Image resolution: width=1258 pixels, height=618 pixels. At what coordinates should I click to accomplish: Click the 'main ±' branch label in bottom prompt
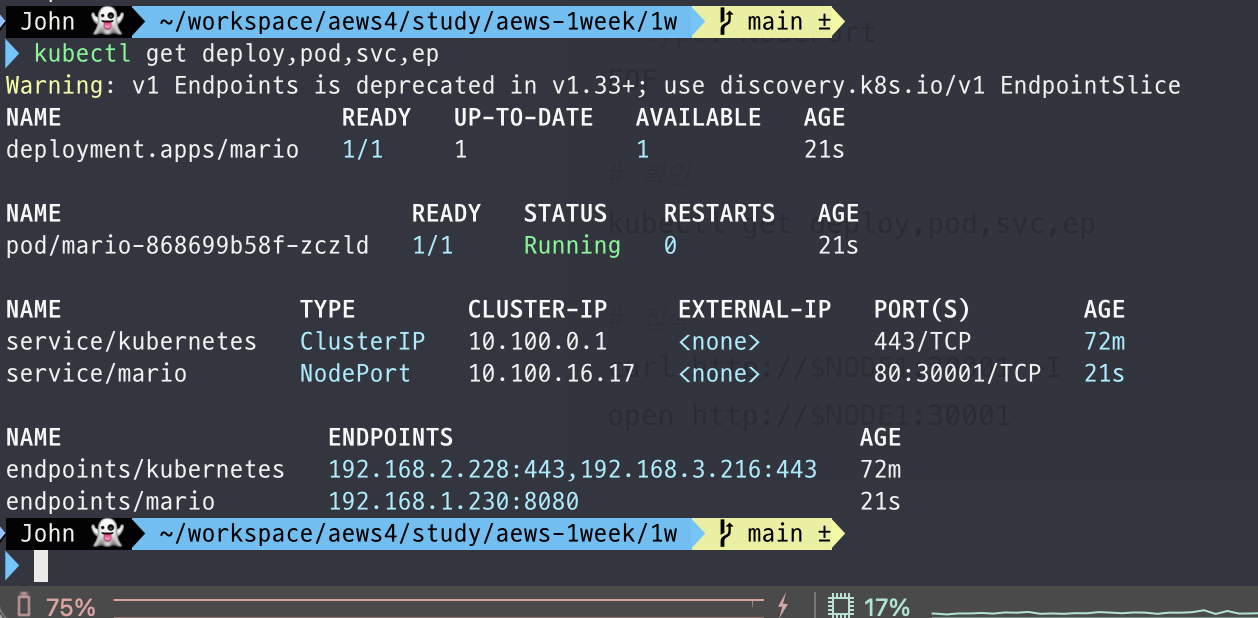pos(789,533)
